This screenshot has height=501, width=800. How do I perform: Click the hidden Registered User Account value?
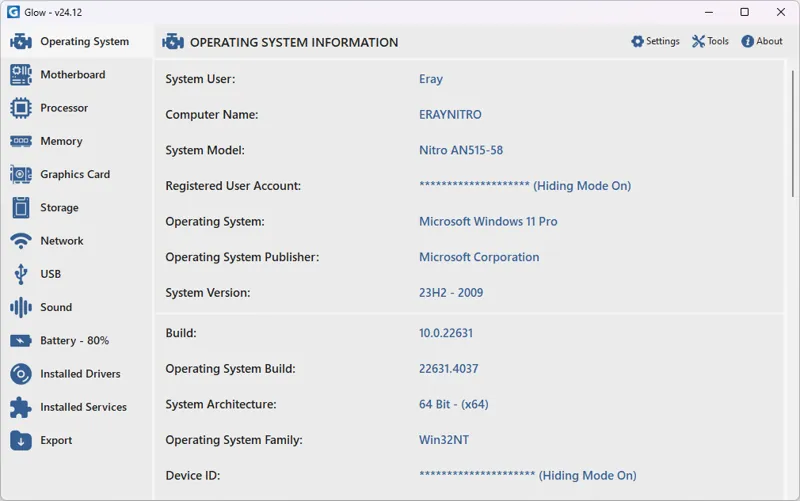(525, 186)
